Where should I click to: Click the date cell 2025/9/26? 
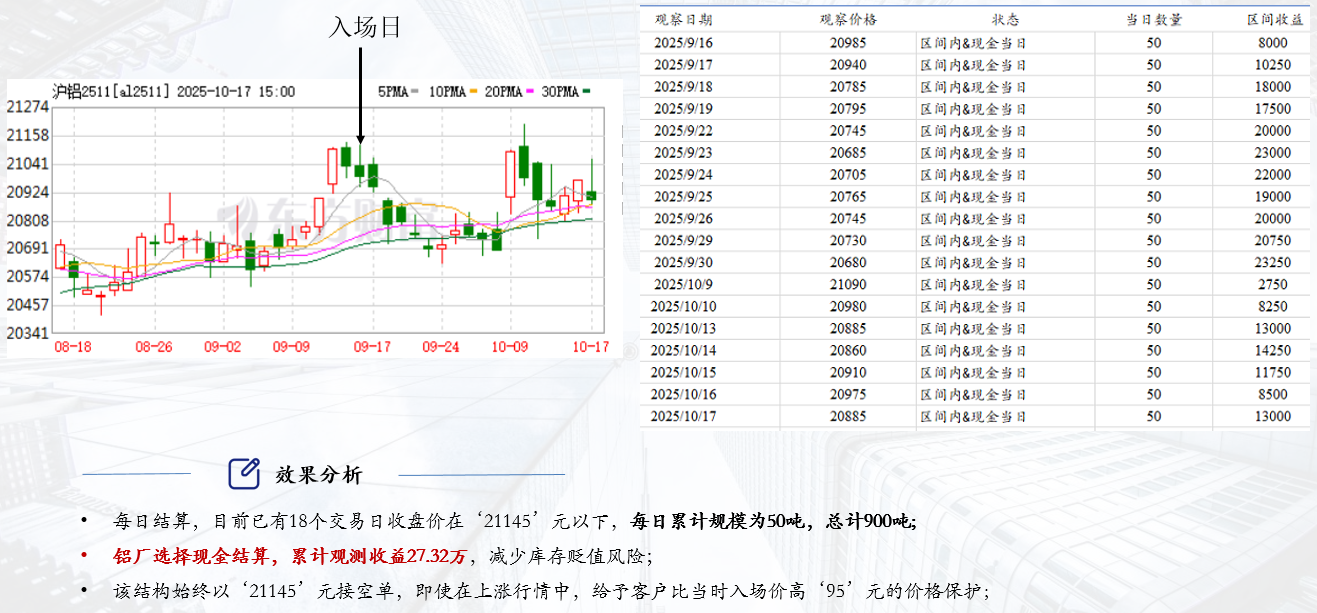point(684,219)
